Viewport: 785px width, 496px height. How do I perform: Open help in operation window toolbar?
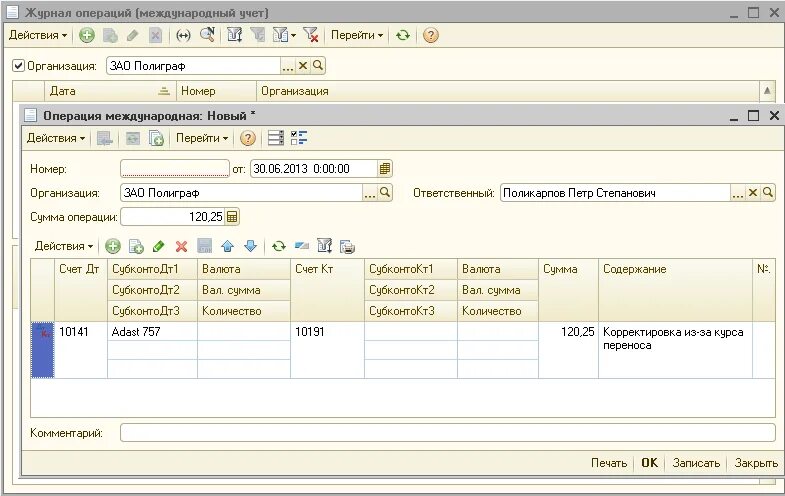tap(248, 138)
